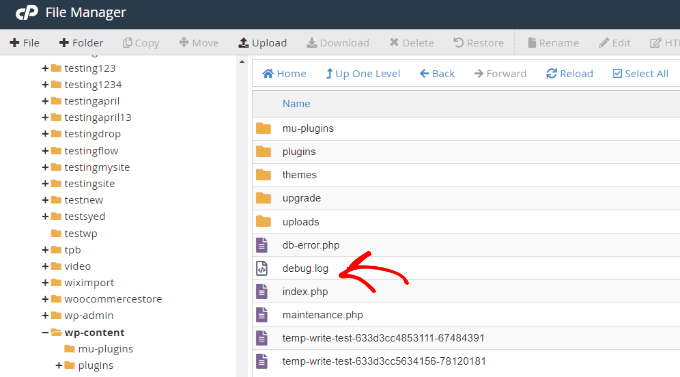
Task: Select the uploads folder icon
Action: pos(263,222)
